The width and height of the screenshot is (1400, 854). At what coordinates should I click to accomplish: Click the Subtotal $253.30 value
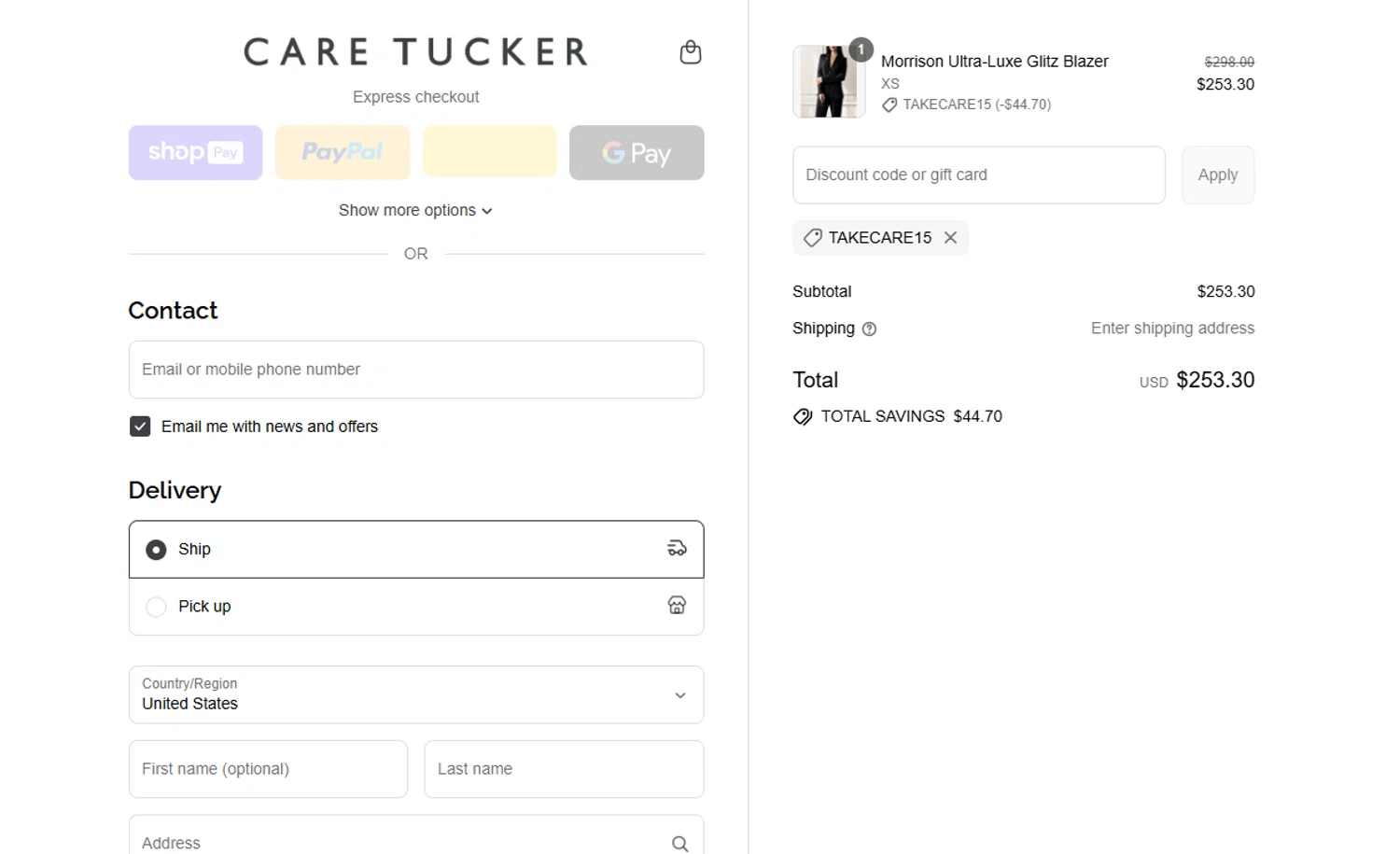coord(1225,291)
